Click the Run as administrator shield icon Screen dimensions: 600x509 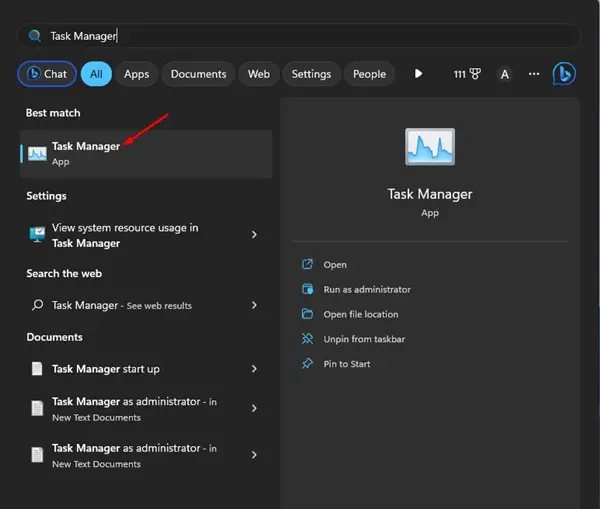coord(307,289)
